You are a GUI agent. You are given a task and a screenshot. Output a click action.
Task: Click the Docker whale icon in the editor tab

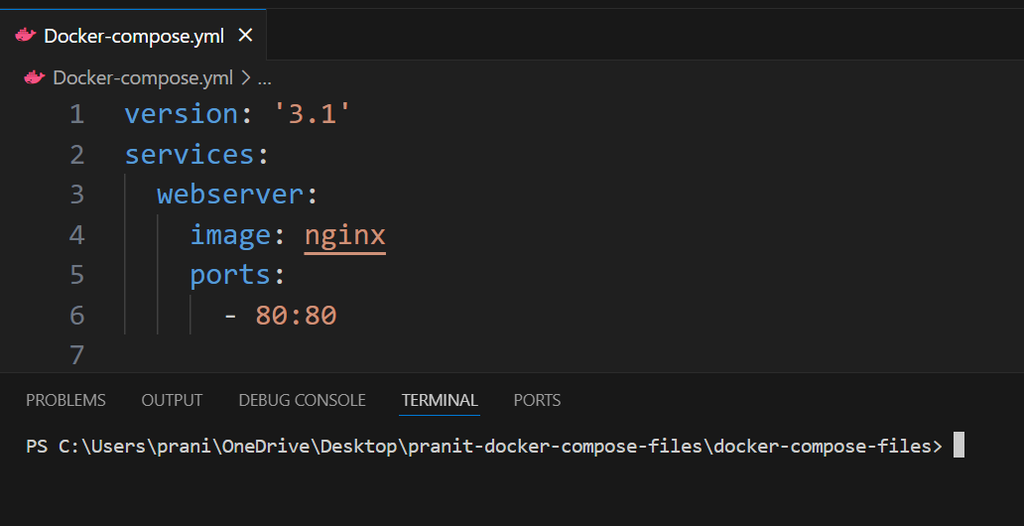click(x=26, y=35)
